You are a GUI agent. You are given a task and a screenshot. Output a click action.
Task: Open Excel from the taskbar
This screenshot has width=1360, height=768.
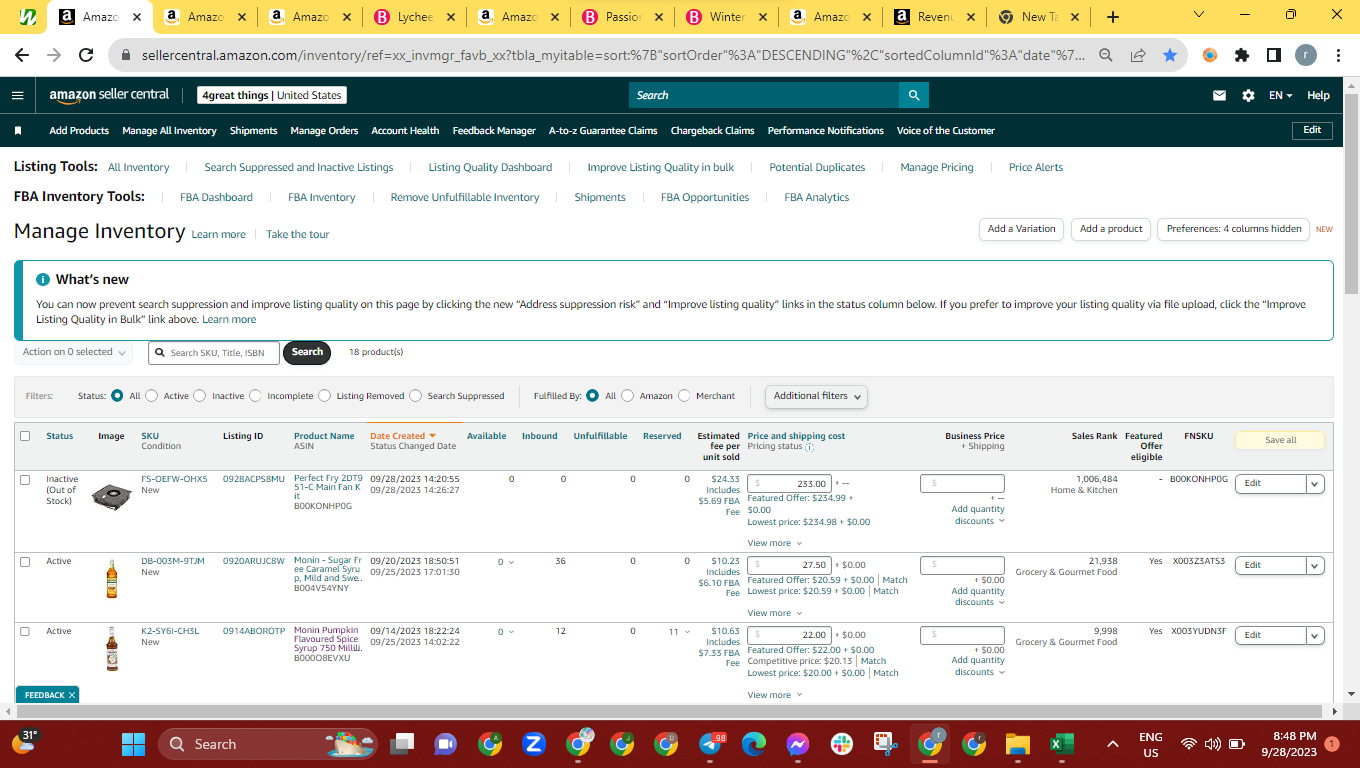(x=1060, y=744)
